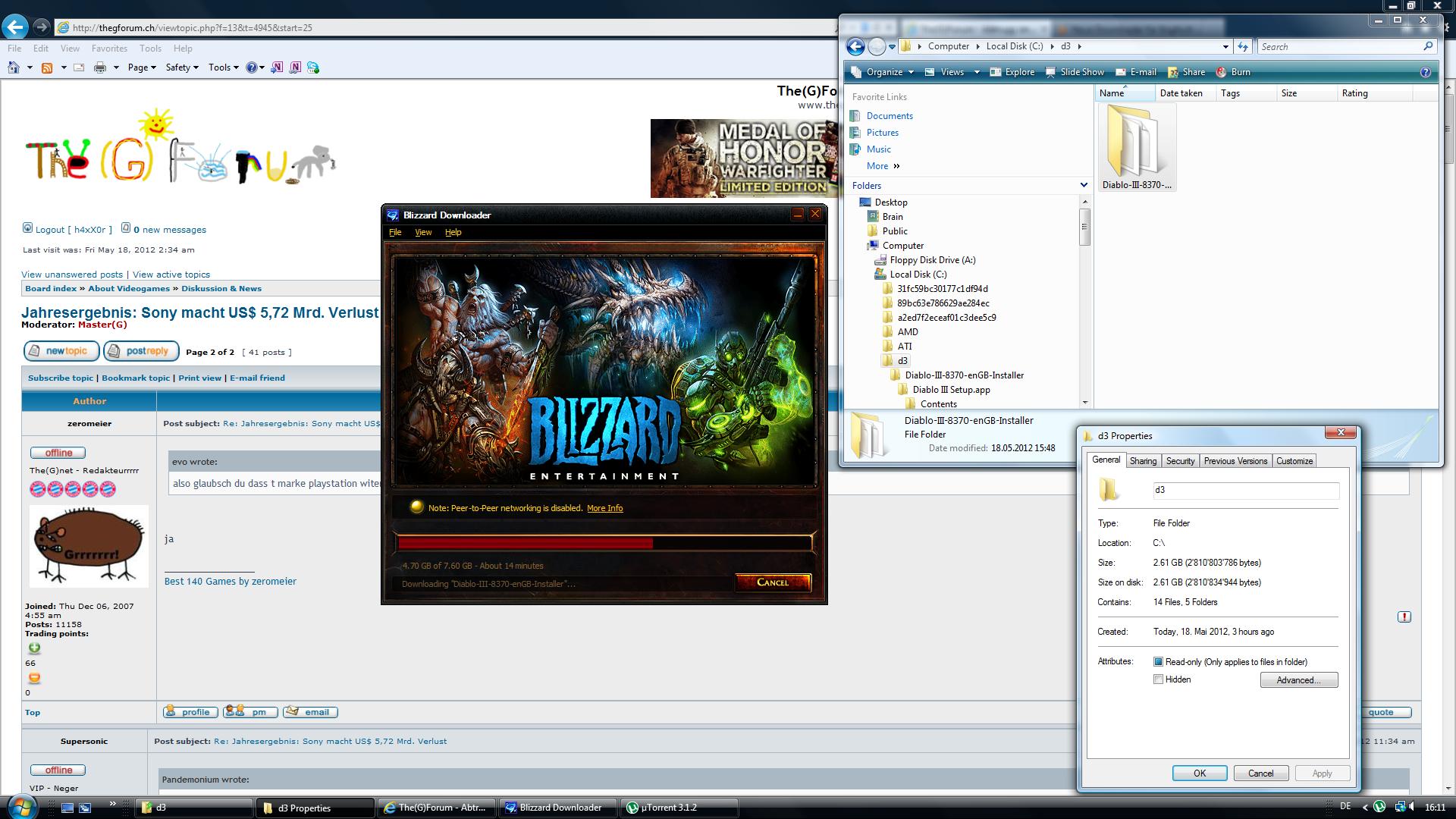This screenshot has width=1456, height=819.
Task: Click Explore button in Explorer toolbar
Action: click(1012, 72)
